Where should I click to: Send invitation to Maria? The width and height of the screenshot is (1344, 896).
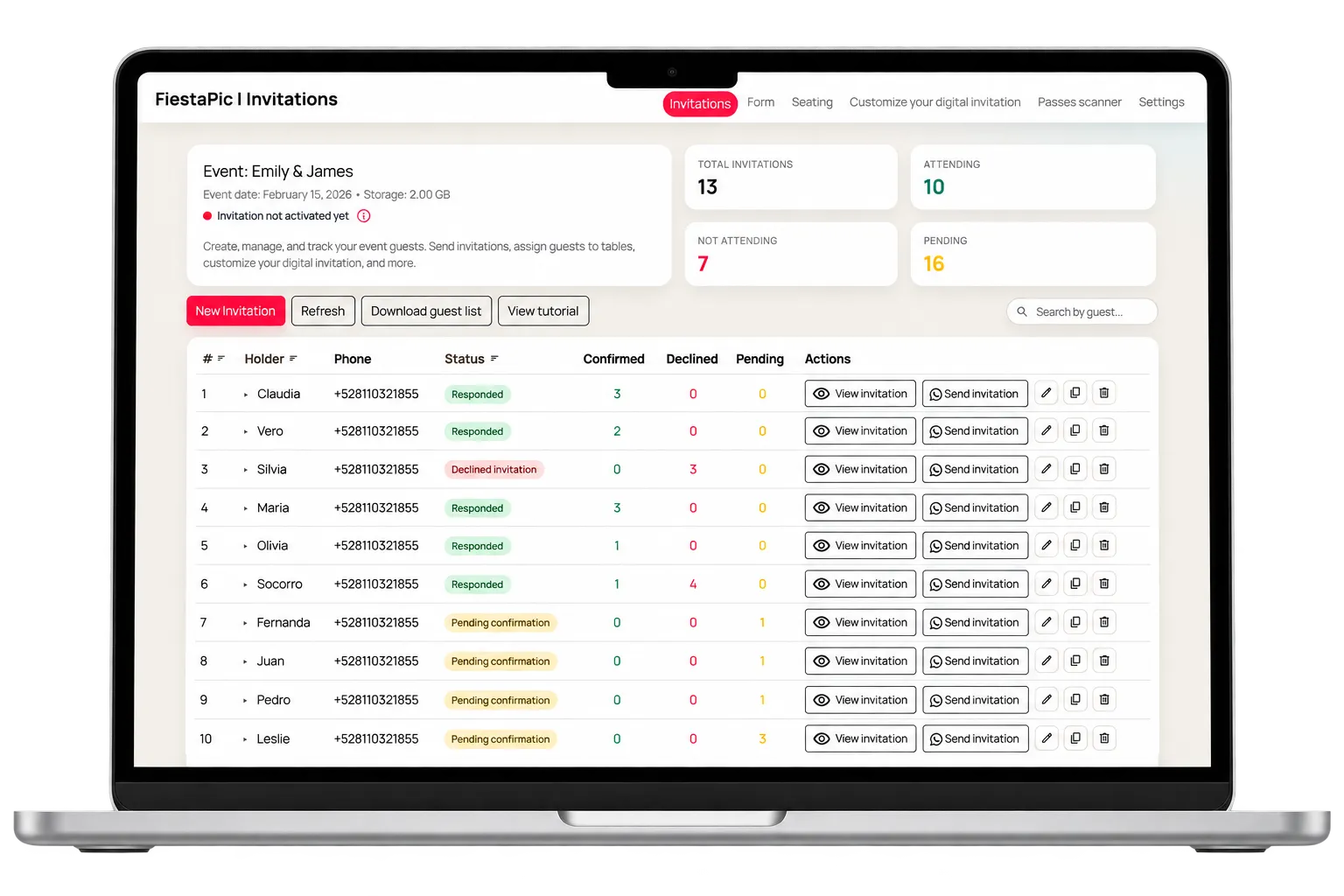coord(975,507)
